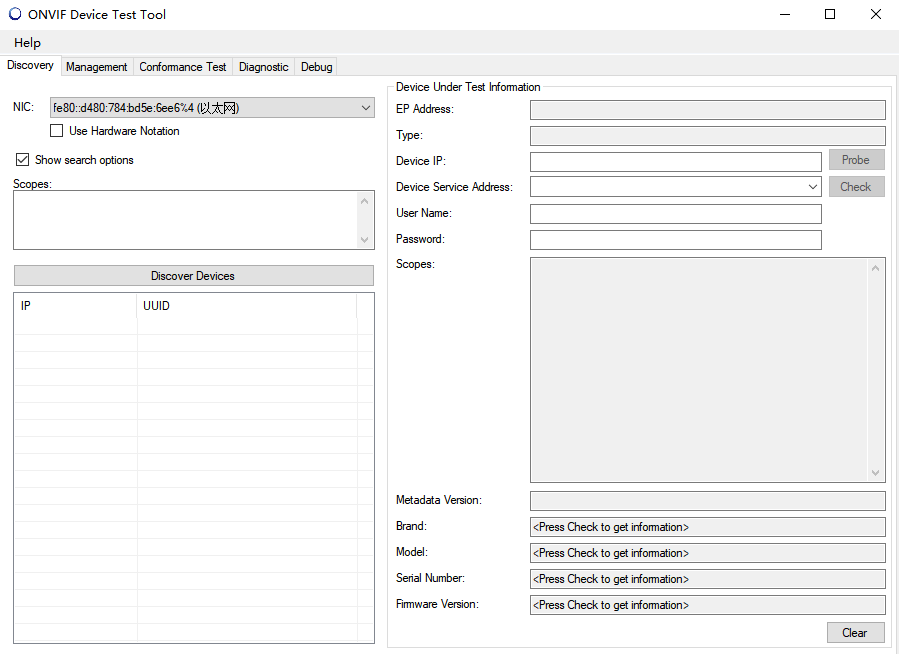This screenshot has width=899, height=654.
Task: Enable Use Hardware Notation checkbox
Action: (x=57, y=131)
